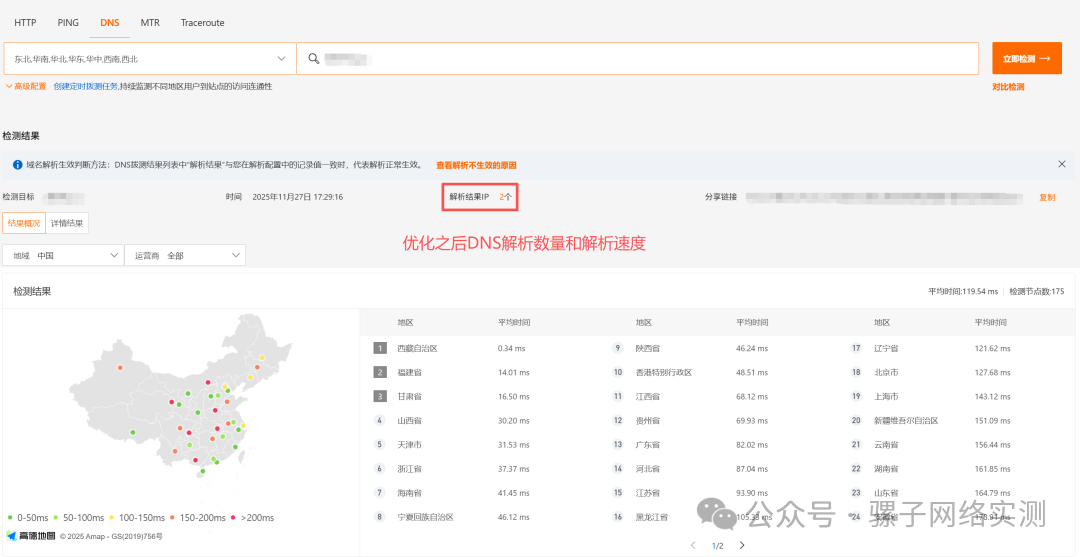Click the 平均时间:119.54 ms summary

(x=963, y=291)
